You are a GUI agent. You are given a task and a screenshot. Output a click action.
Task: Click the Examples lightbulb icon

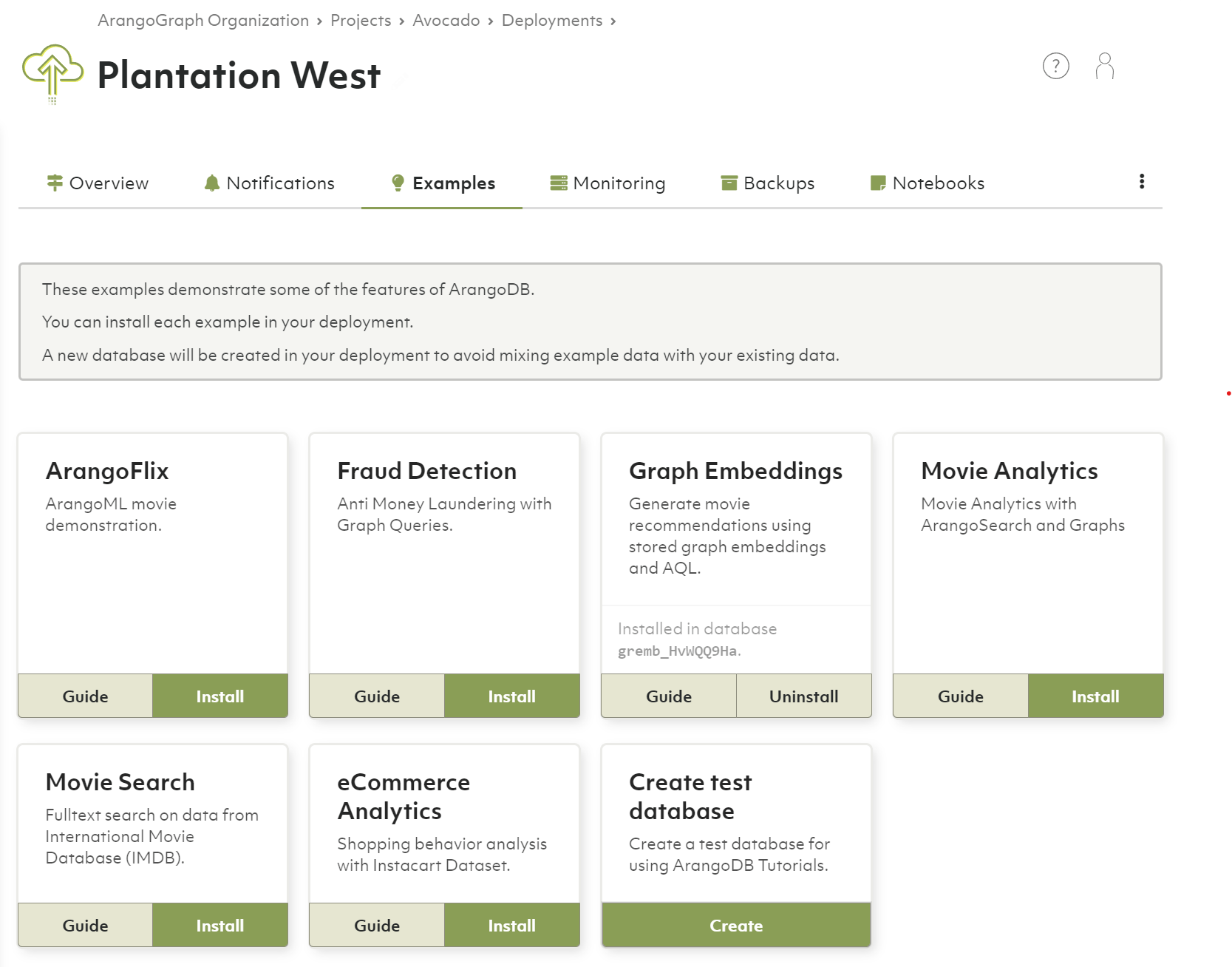click(398, 183)
